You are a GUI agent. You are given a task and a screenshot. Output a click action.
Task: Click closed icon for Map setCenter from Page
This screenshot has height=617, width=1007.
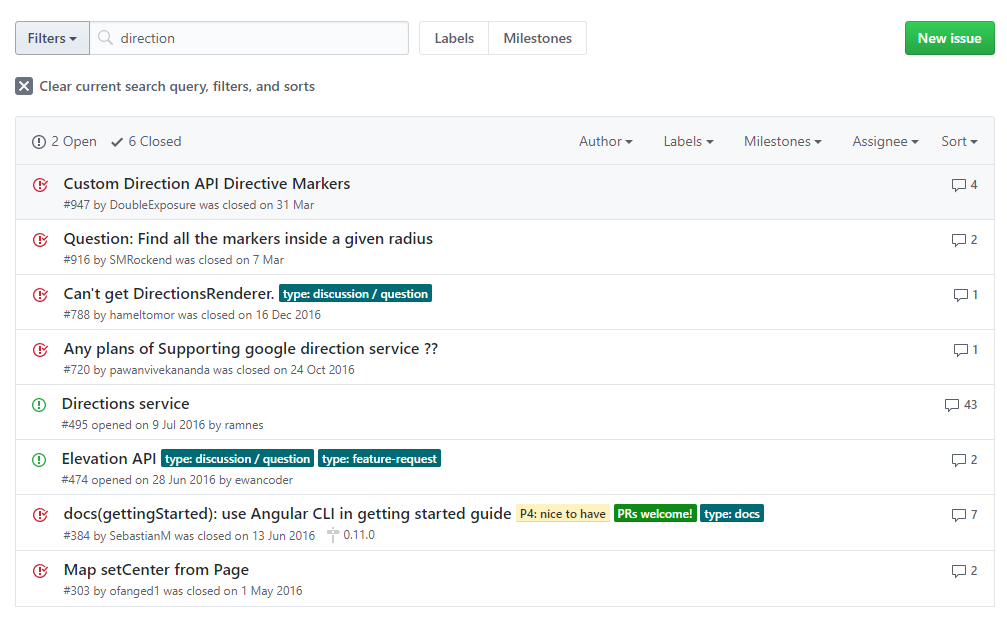coord(40,571)
